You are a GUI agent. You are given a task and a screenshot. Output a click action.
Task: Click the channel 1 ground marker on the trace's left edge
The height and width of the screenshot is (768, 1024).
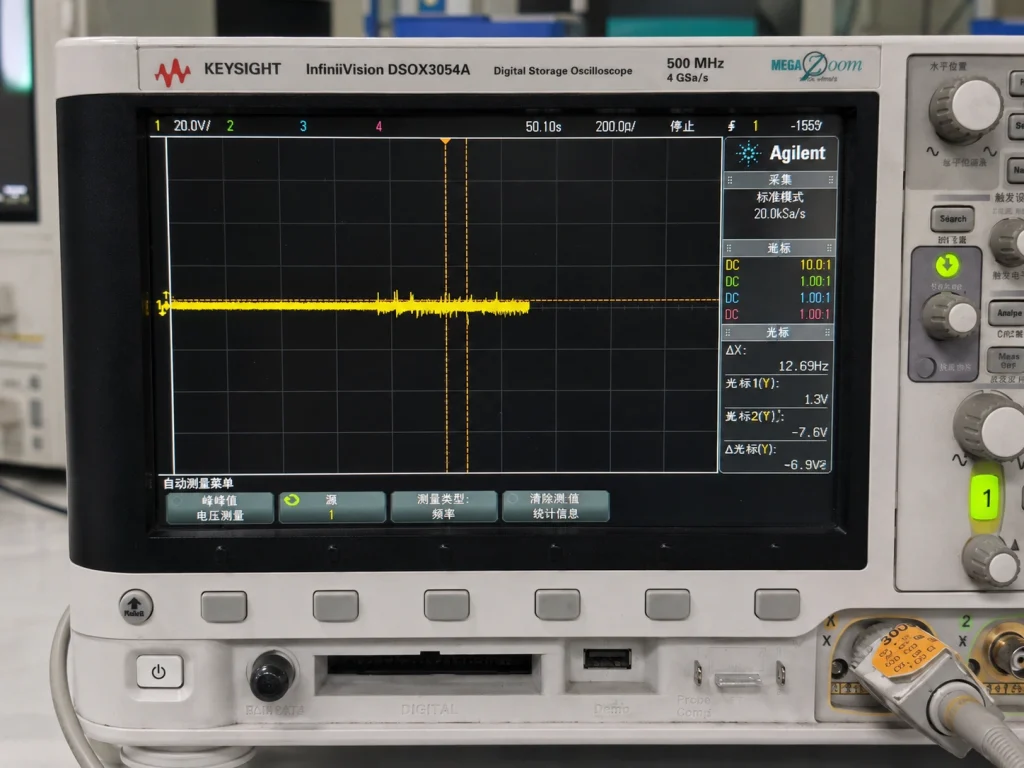(x=163, y=304)
